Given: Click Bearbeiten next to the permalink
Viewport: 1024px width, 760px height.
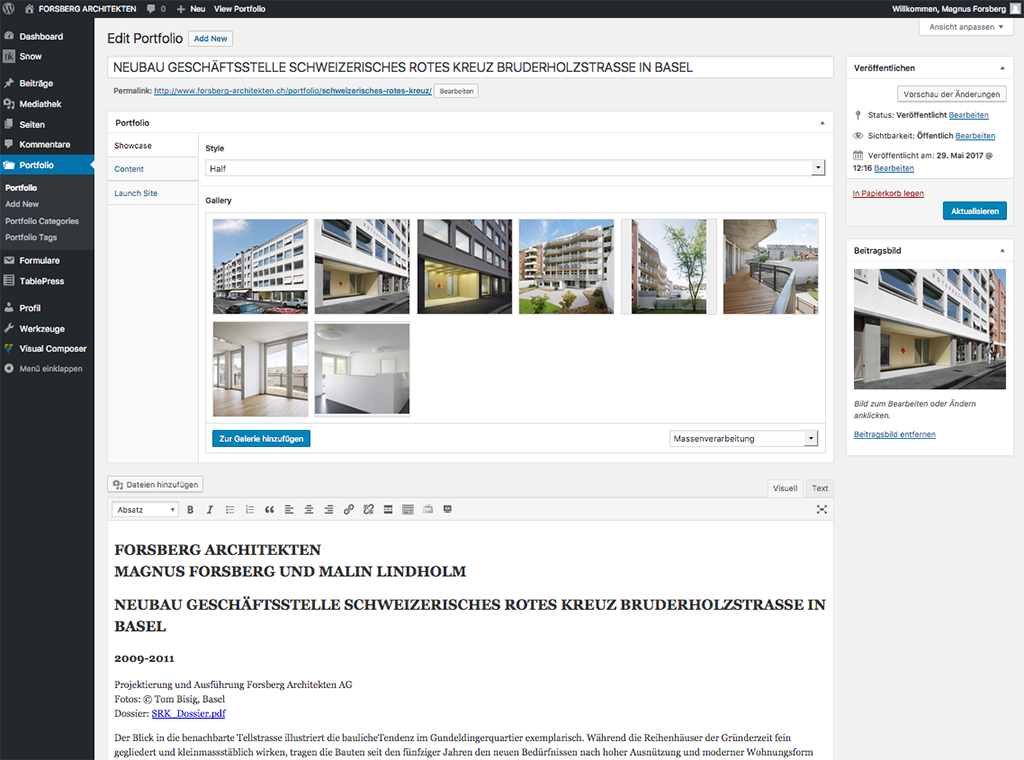Looking at the screenshot, I should tap(456, 91).
